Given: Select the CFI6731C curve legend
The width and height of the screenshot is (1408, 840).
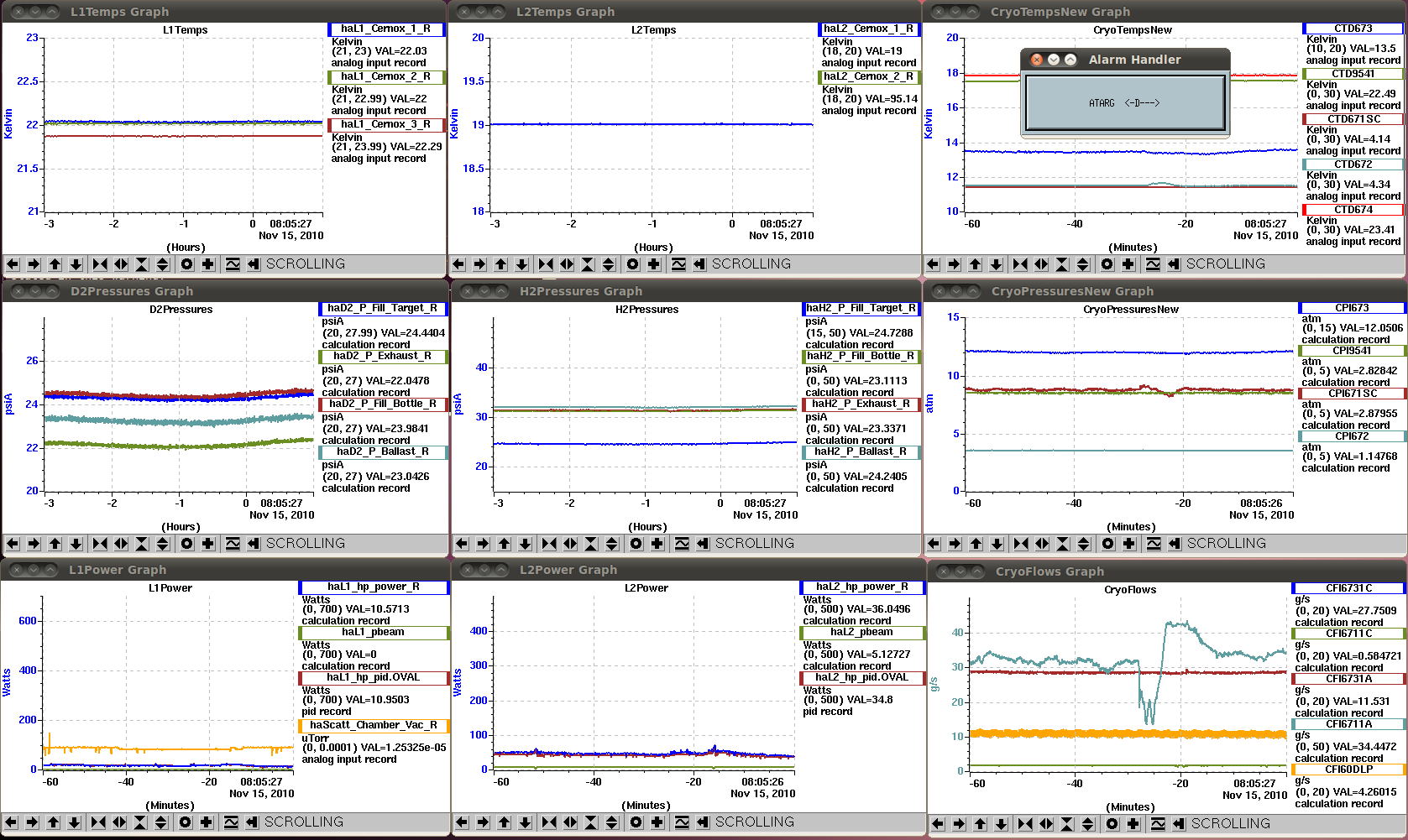Looking at the screenshot, I should [1349, 588].
